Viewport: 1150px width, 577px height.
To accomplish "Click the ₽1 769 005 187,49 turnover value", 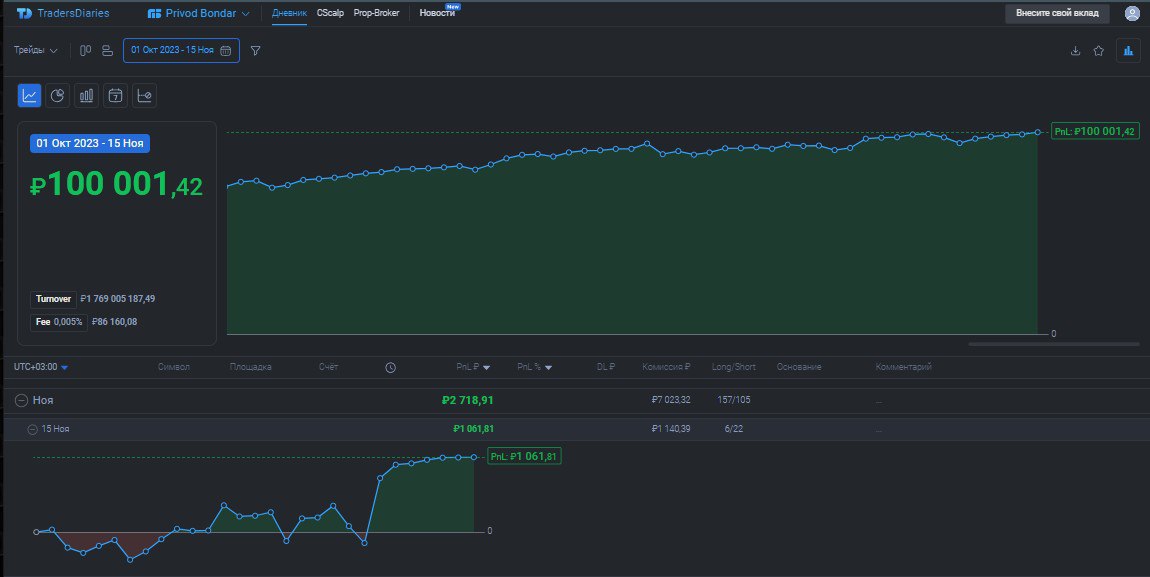I will tap(117, 299).
